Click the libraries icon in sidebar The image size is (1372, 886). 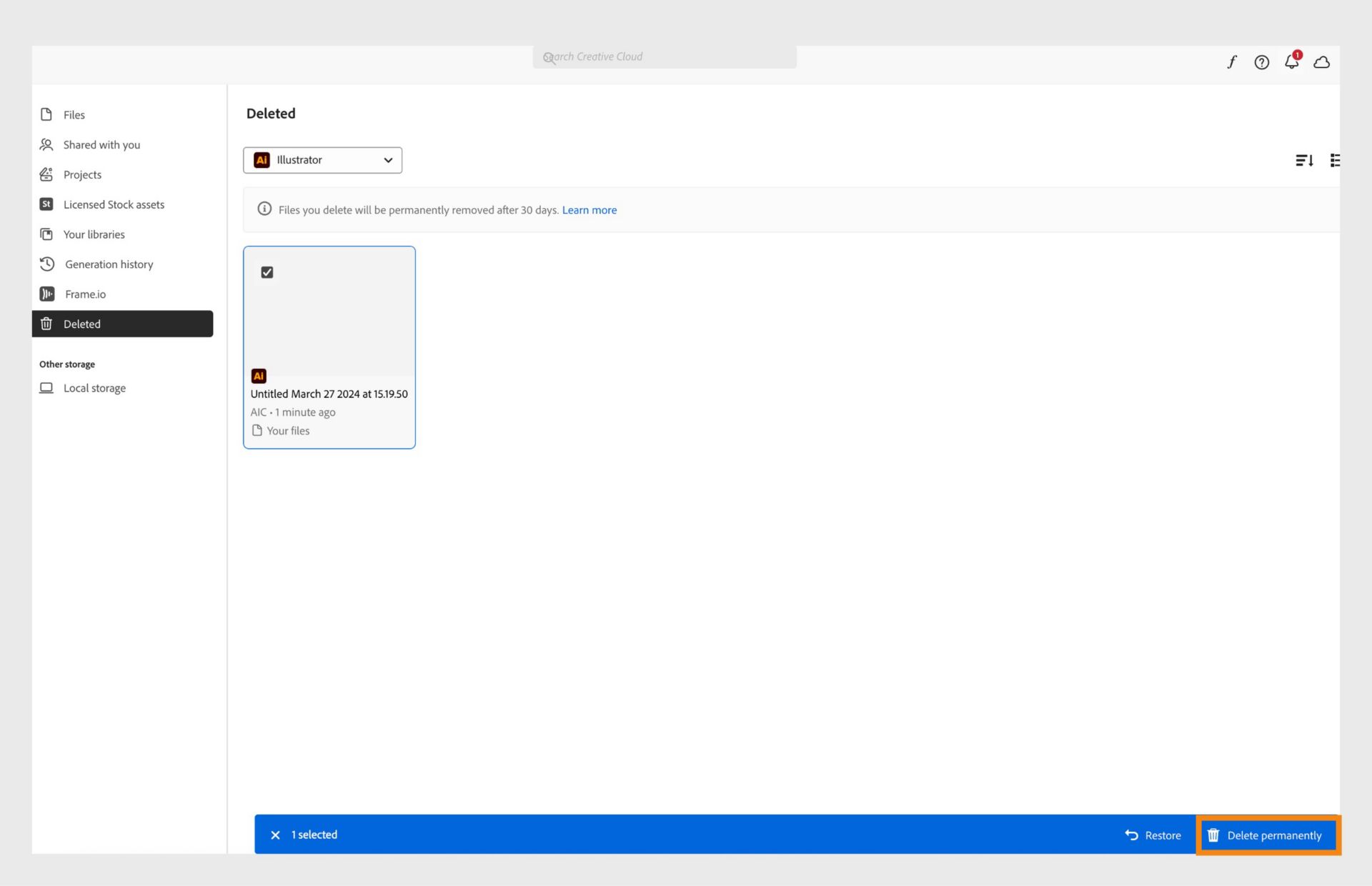point(46,234)
